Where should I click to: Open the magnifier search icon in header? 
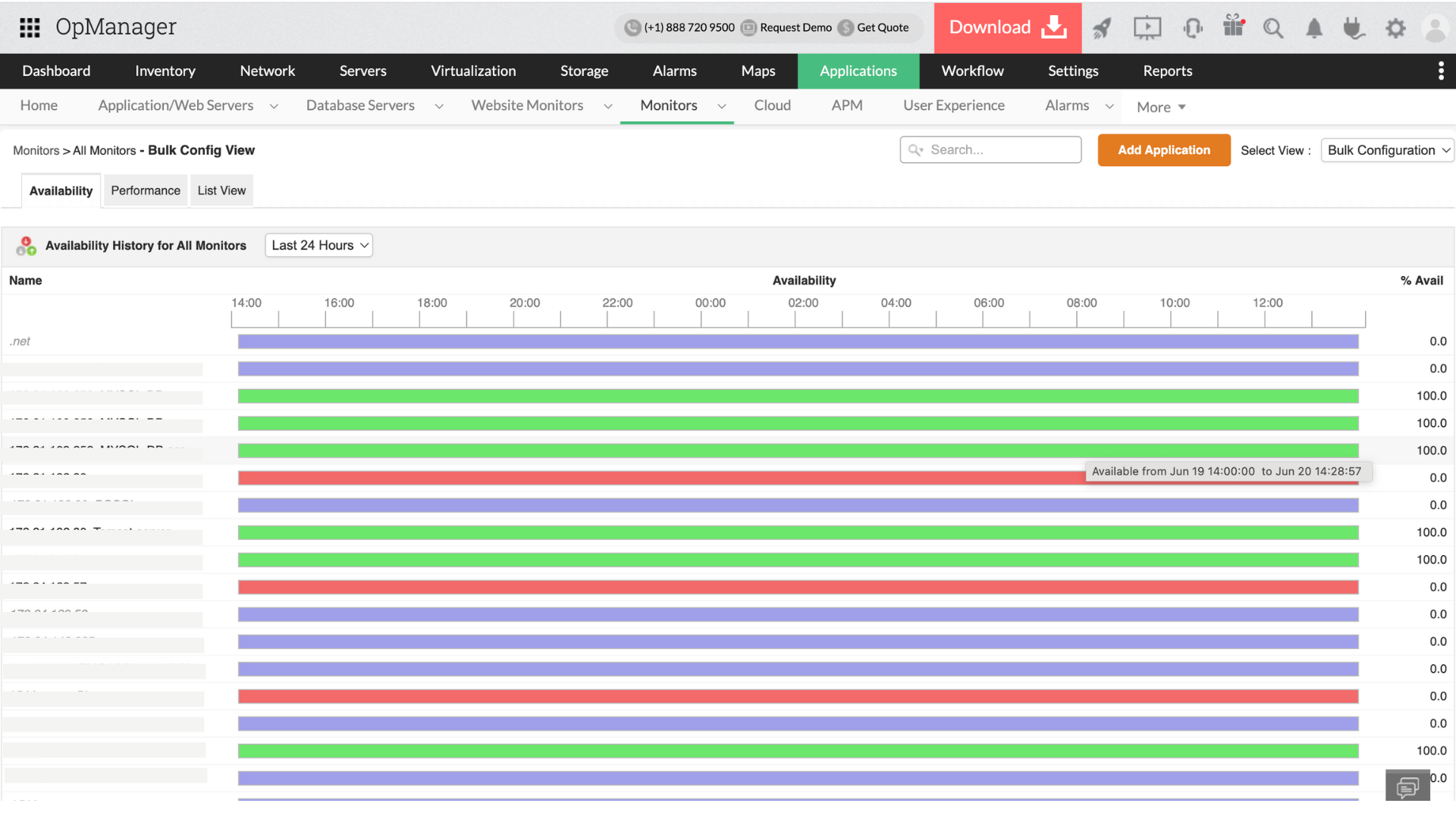point(1273,28)
